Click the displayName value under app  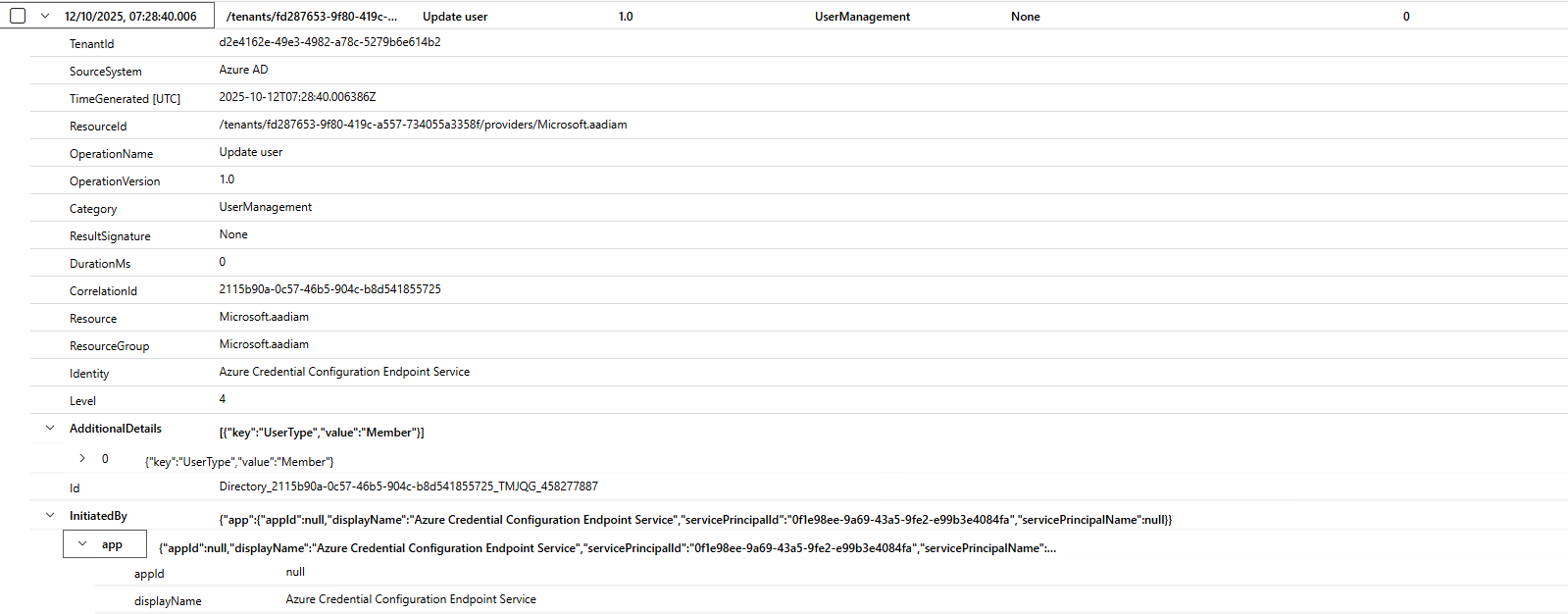411,599
